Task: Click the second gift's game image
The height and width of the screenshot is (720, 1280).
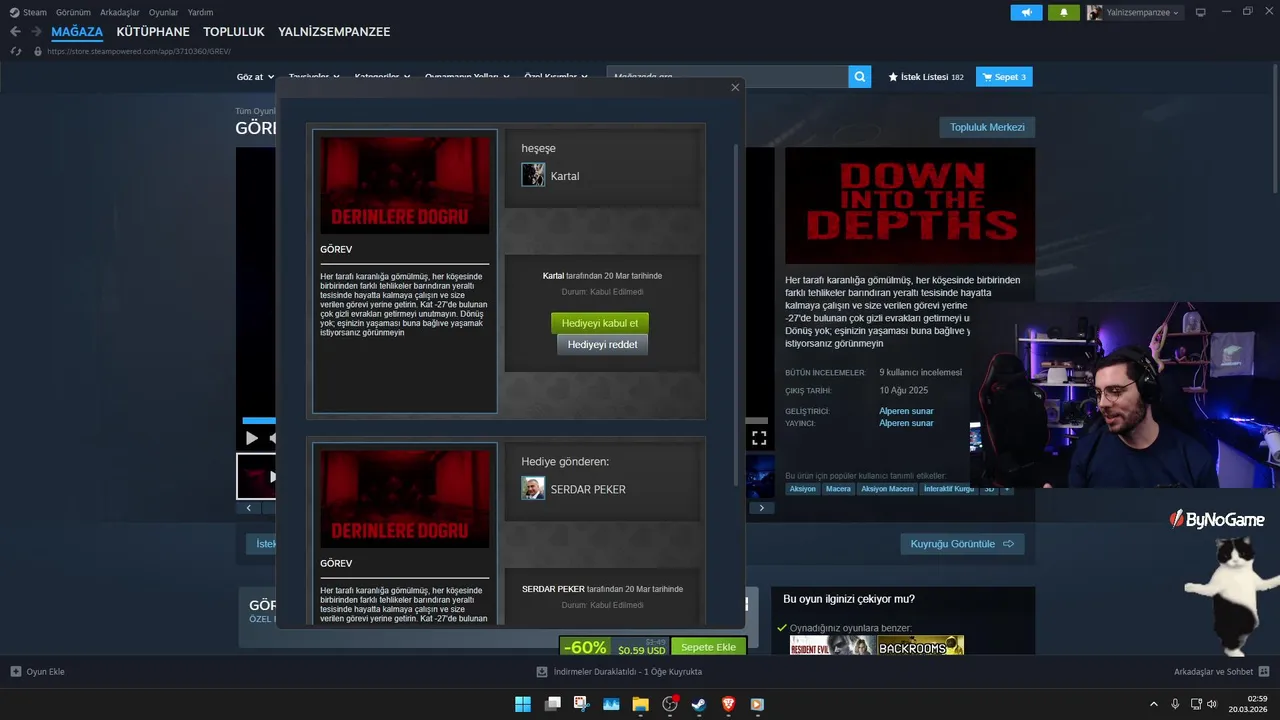Action: coord(405,498)
